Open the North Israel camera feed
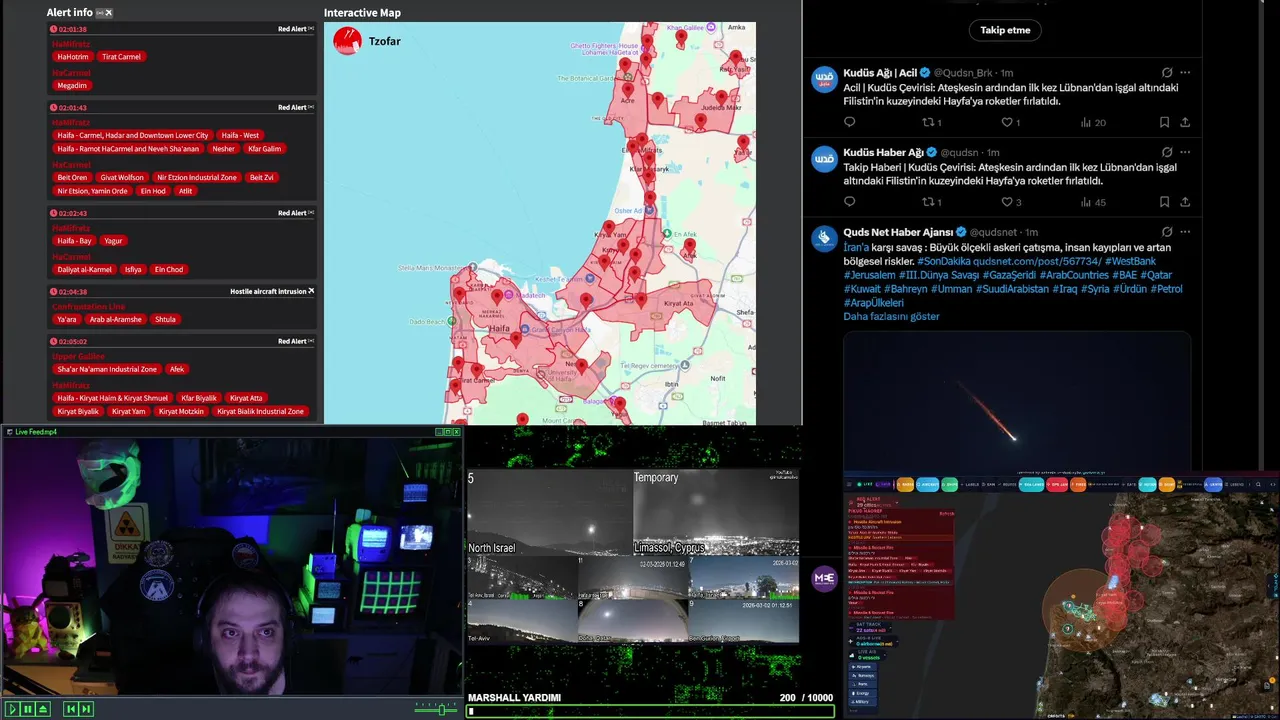Viewport: 1280px width, 720px height. pyautogui.click(x=549, y=513)
